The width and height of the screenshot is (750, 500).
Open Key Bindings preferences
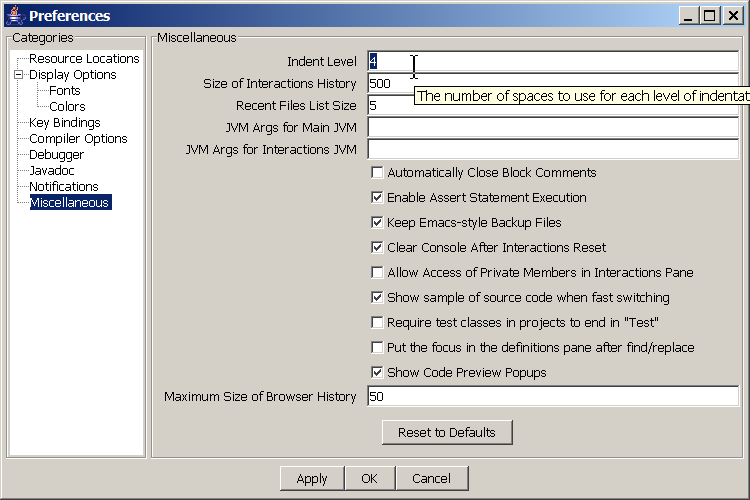tap(64, 123)
